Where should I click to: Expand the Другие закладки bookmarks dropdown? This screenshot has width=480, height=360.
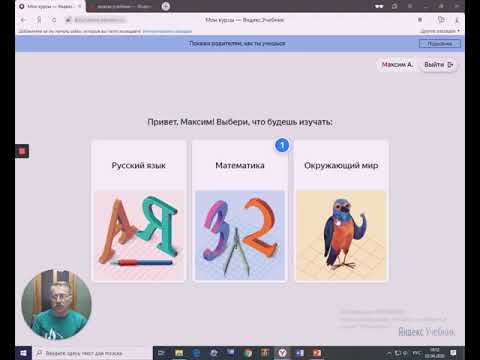pyautogui.click(x=440, y=31)
